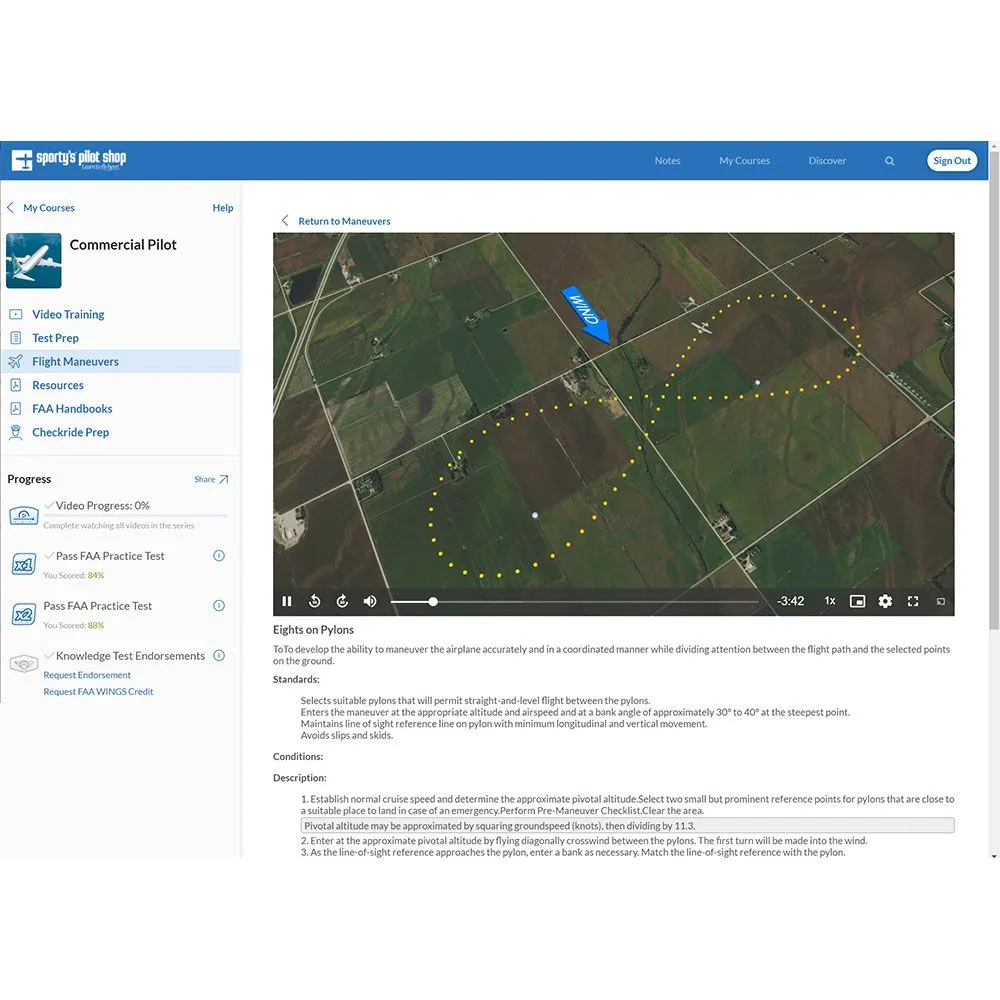The height and width of the screenshot is (1000, 1000).
Task: Open the Resources section
Action: coord(58,385)
